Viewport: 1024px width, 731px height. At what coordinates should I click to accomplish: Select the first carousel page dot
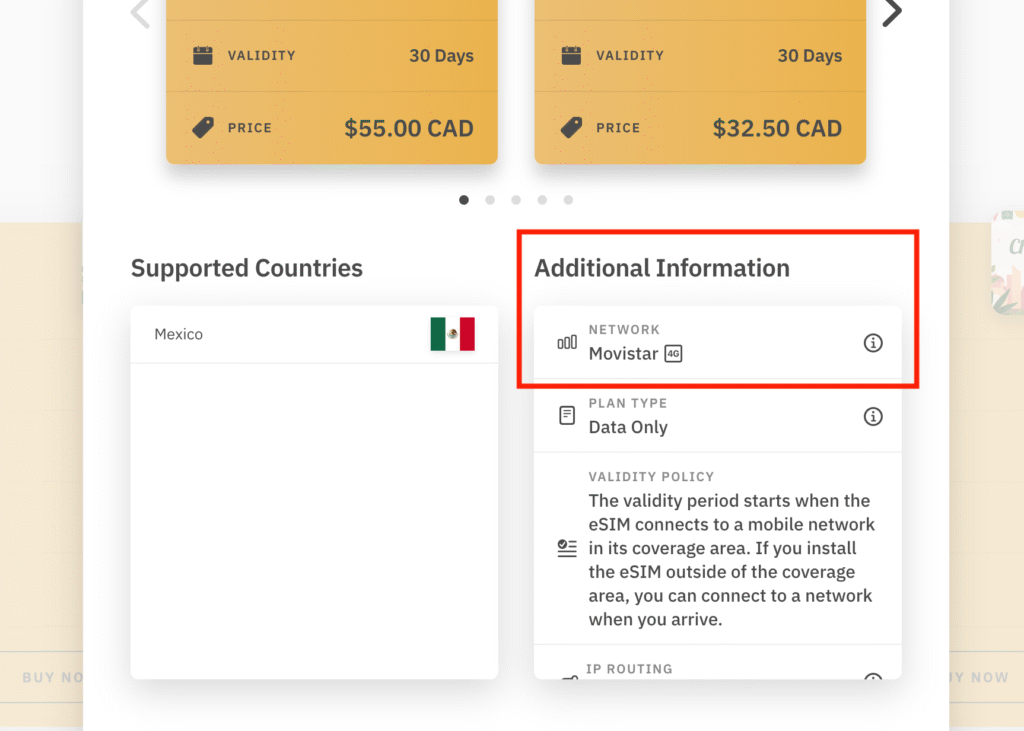point(464,200)
